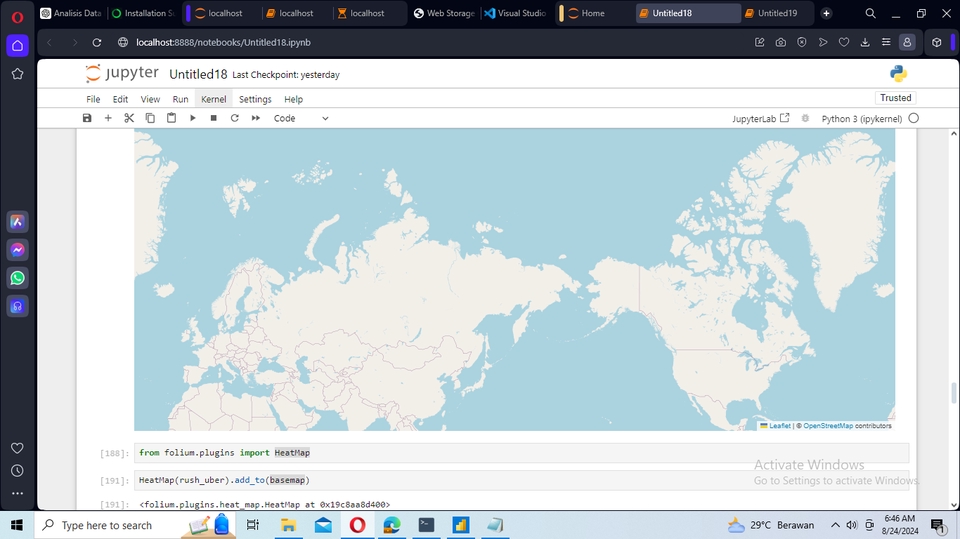Viewport: 960px width, 539px height.
Task: Insert a cell below with the plus icon
Action: (x=108, y=118)
